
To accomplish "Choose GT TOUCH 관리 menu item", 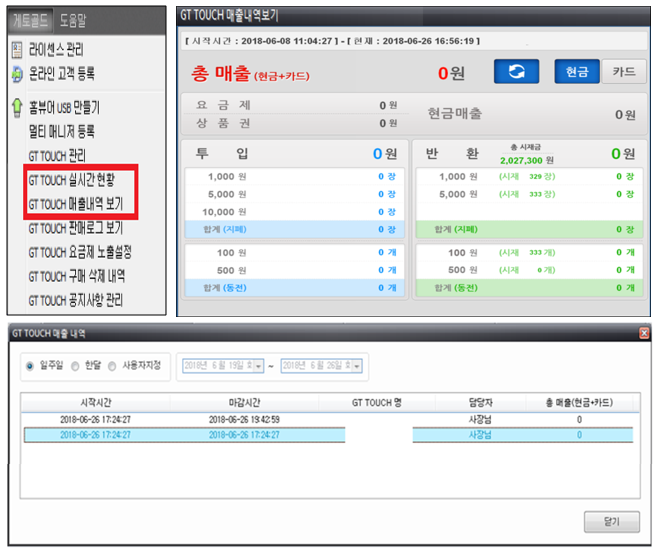I will 57,156.
